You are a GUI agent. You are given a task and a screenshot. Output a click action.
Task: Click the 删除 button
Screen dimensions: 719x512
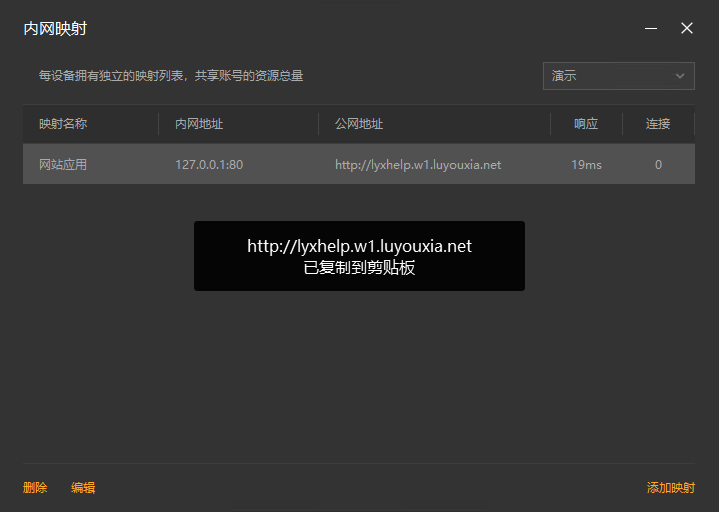pos(35,488)
